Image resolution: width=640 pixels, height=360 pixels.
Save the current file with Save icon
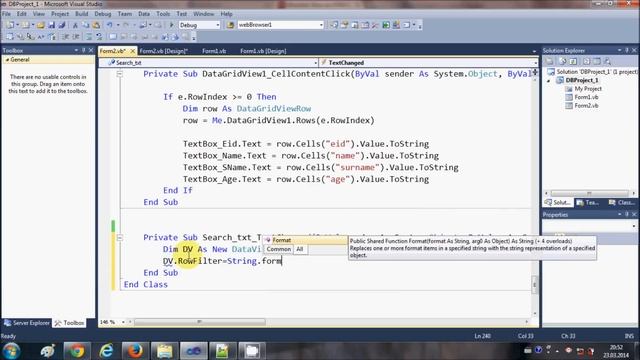tap(51, 25)
